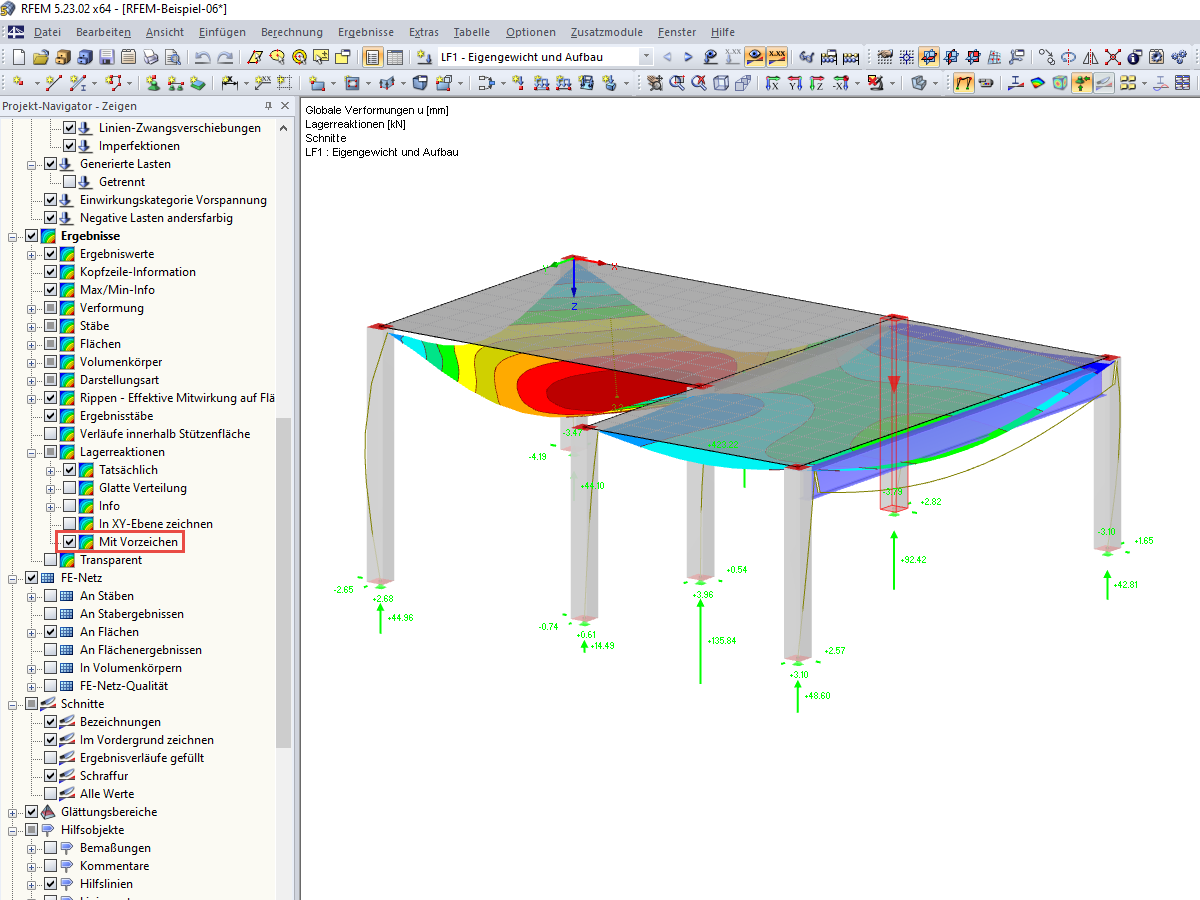Screen dimensions: 1200x900
Task: Check Verläufe innerhalb Stützenfläche checkbox
Action: [51, 434]
